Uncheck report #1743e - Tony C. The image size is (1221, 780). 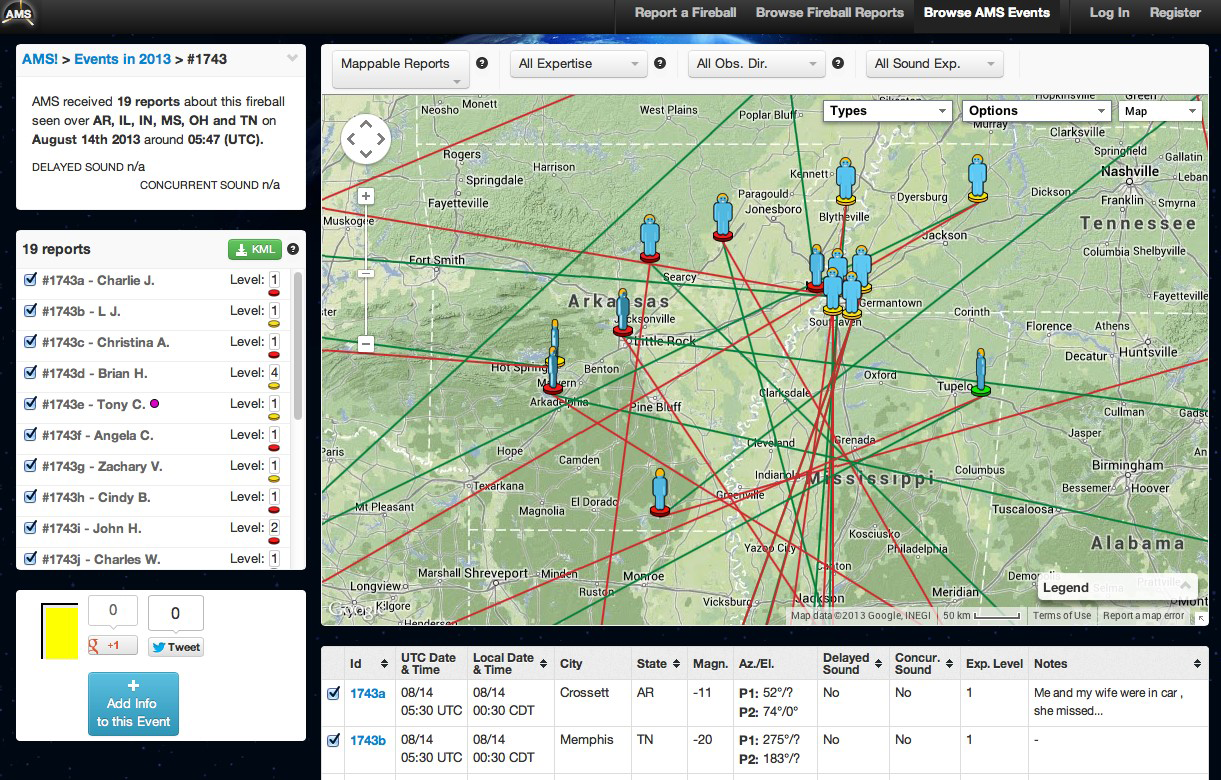coord(30,404)
